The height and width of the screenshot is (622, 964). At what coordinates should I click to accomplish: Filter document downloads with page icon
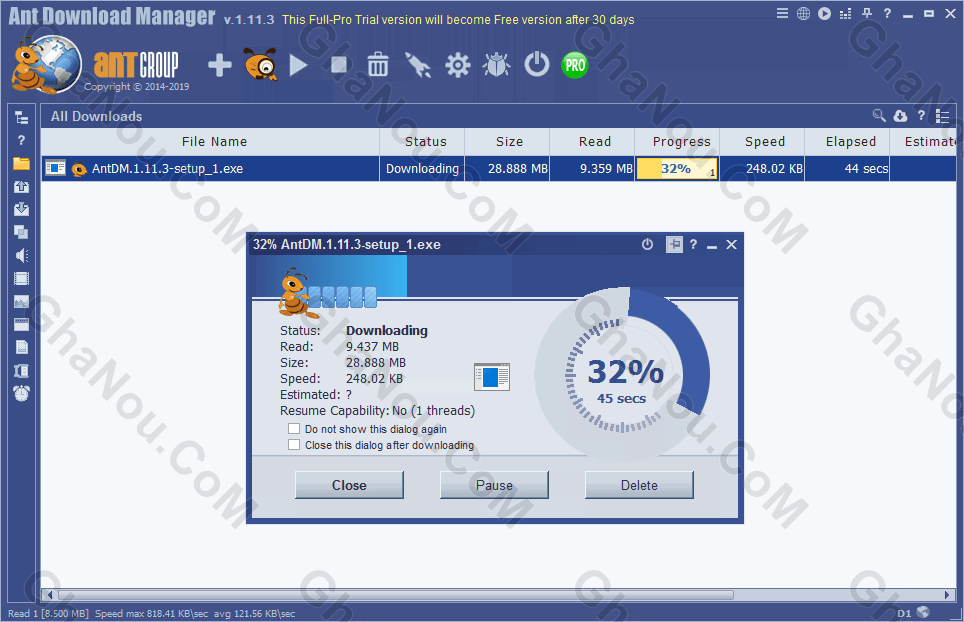(x=22, y=347)
